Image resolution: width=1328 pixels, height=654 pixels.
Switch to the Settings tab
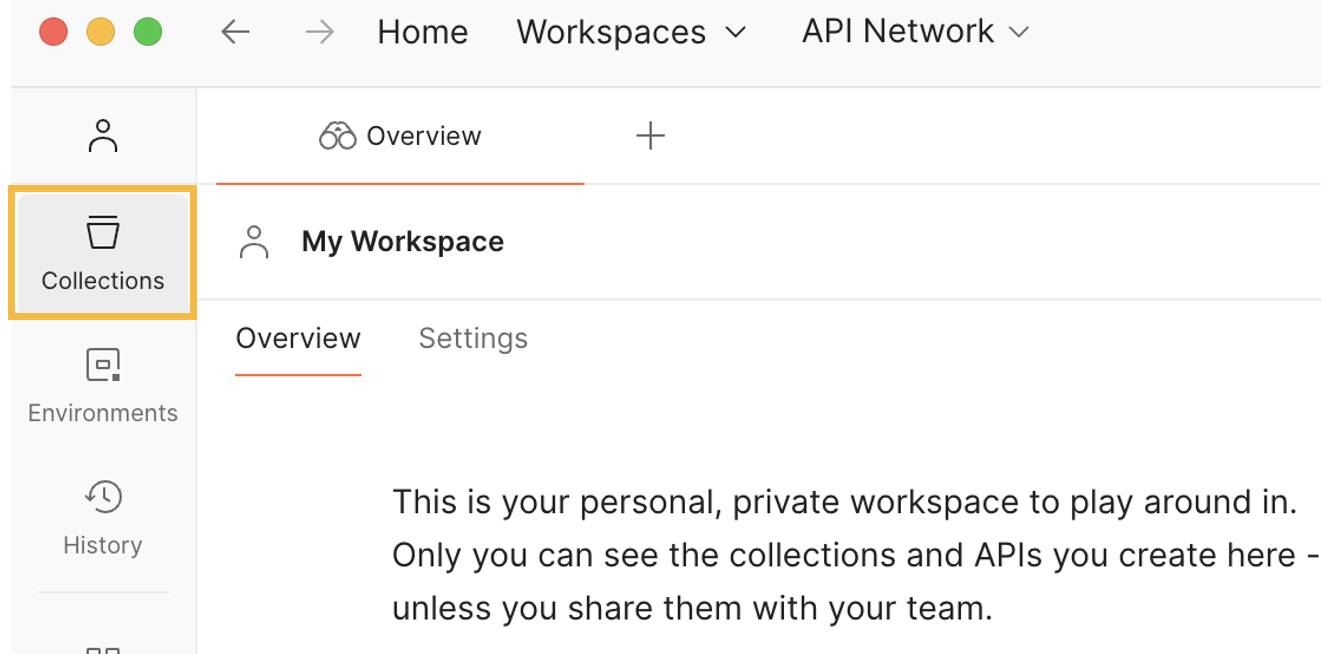click(x=473, y=338)
